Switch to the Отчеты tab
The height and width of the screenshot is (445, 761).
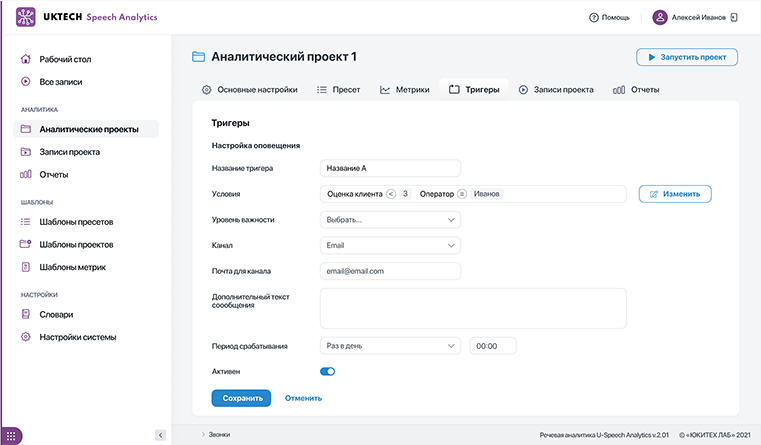point(636,90)
